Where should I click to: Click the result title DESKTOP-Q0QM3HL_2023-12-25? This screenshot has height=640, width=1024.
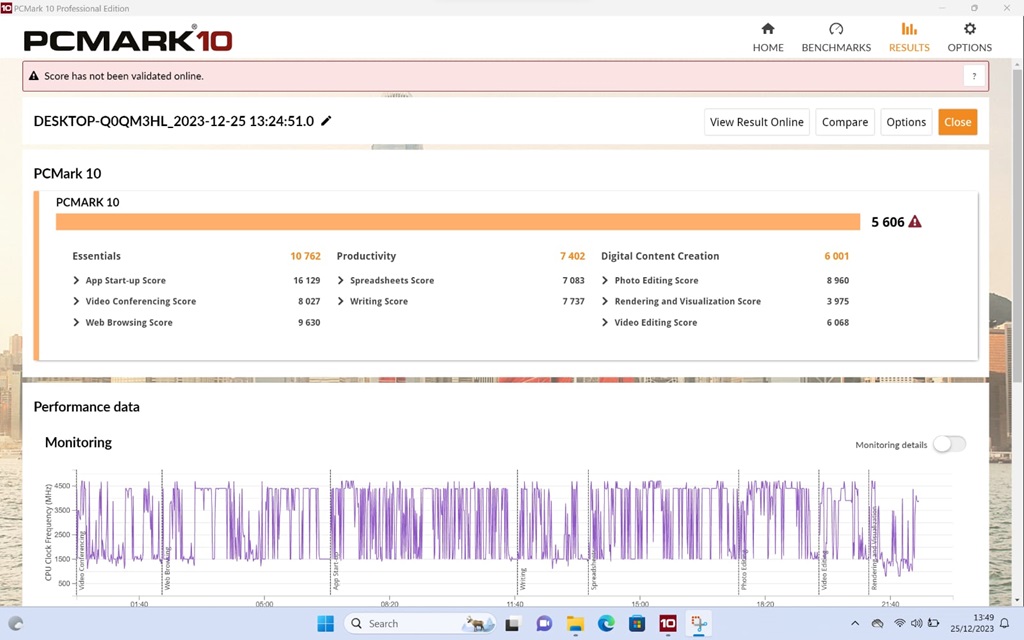174,121
